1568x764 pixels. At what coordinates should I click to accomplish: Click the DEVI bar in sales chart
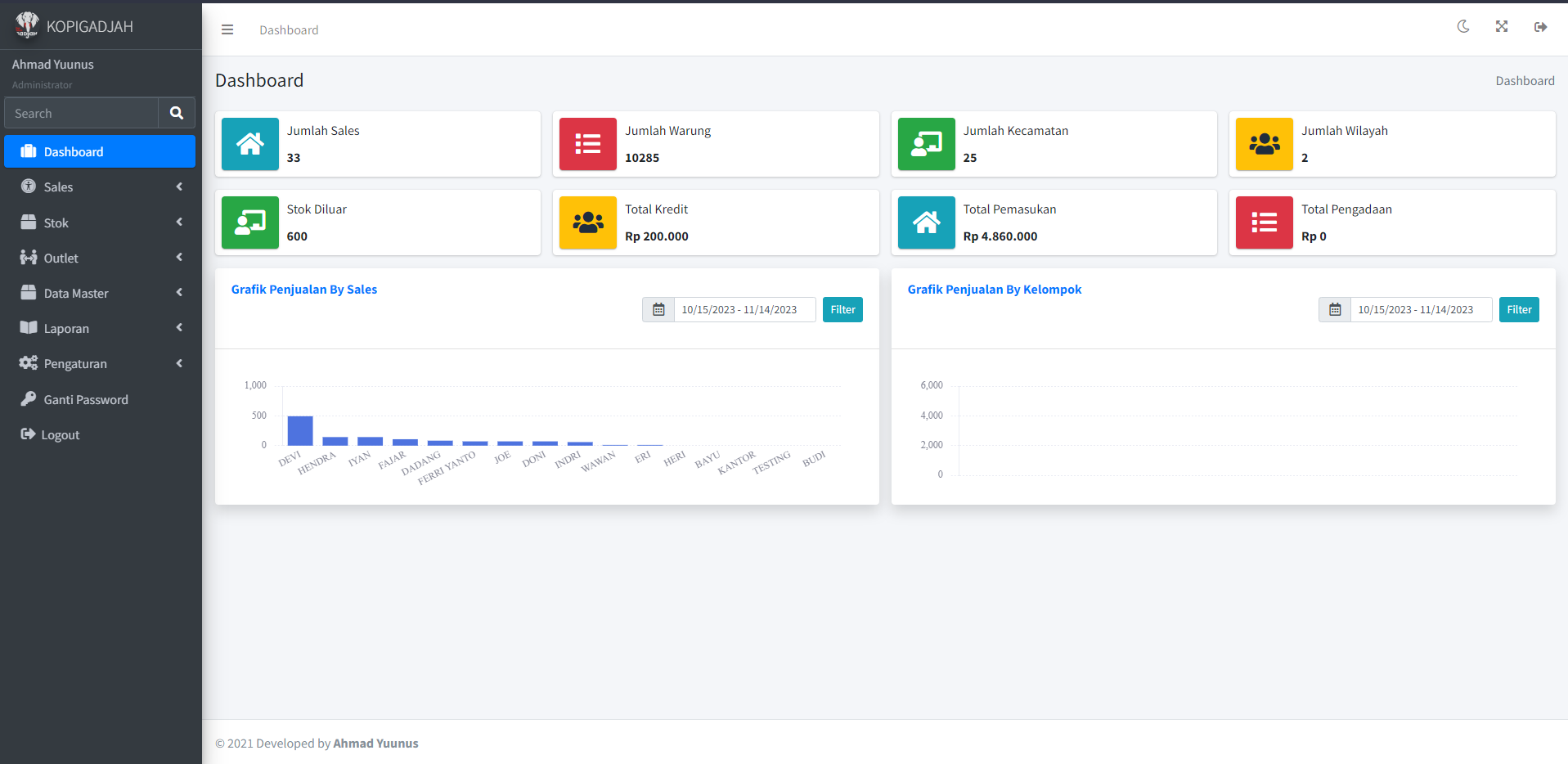click(x=300, y=431)
